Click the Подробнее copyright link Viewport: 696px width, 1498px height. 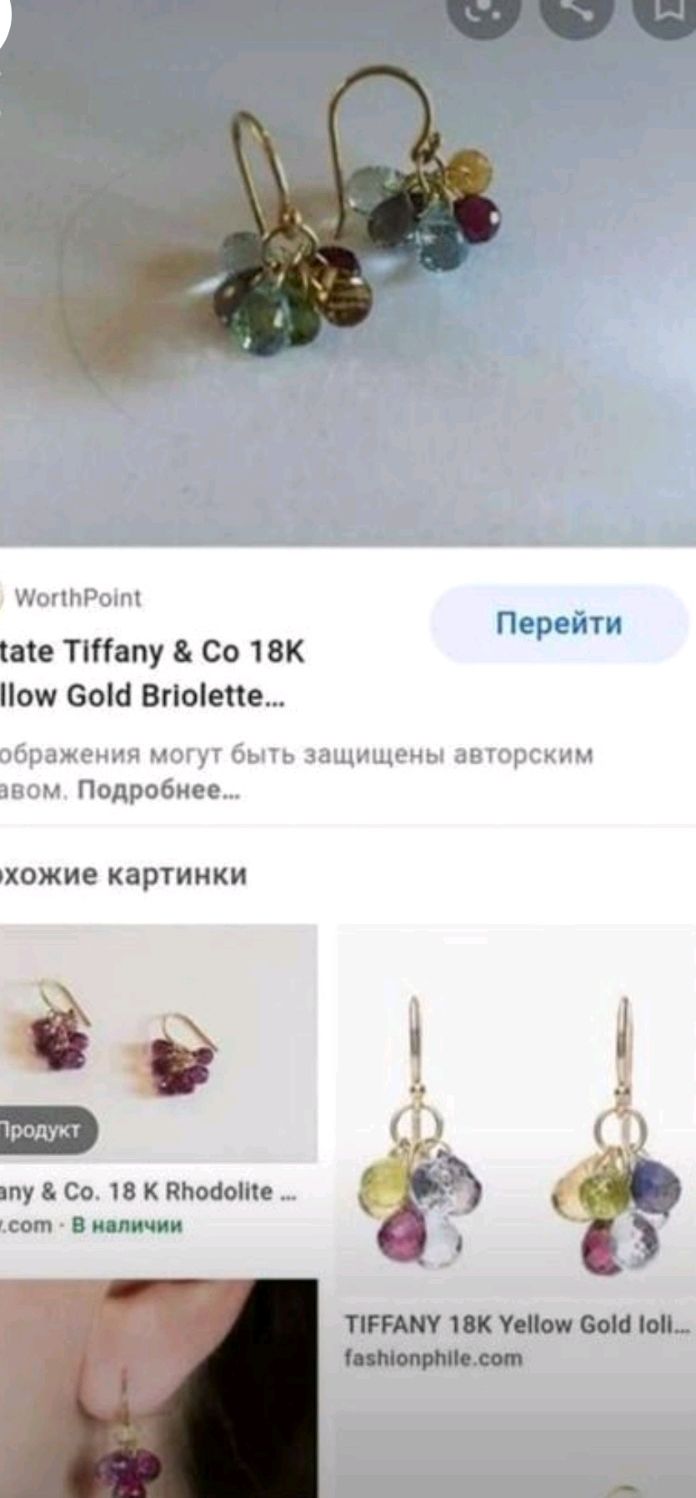159,791
